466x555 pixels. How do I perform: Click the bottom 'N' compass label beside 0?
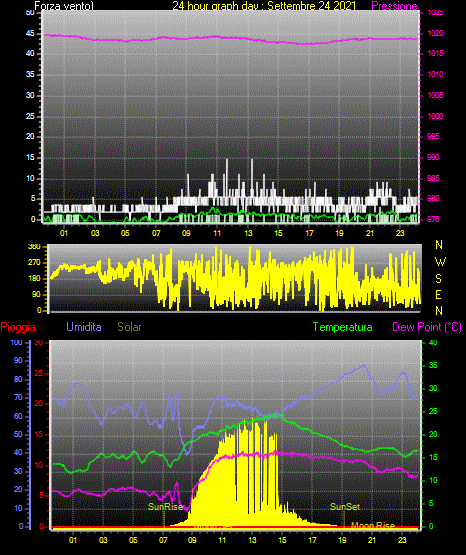[x=439, y=311]
